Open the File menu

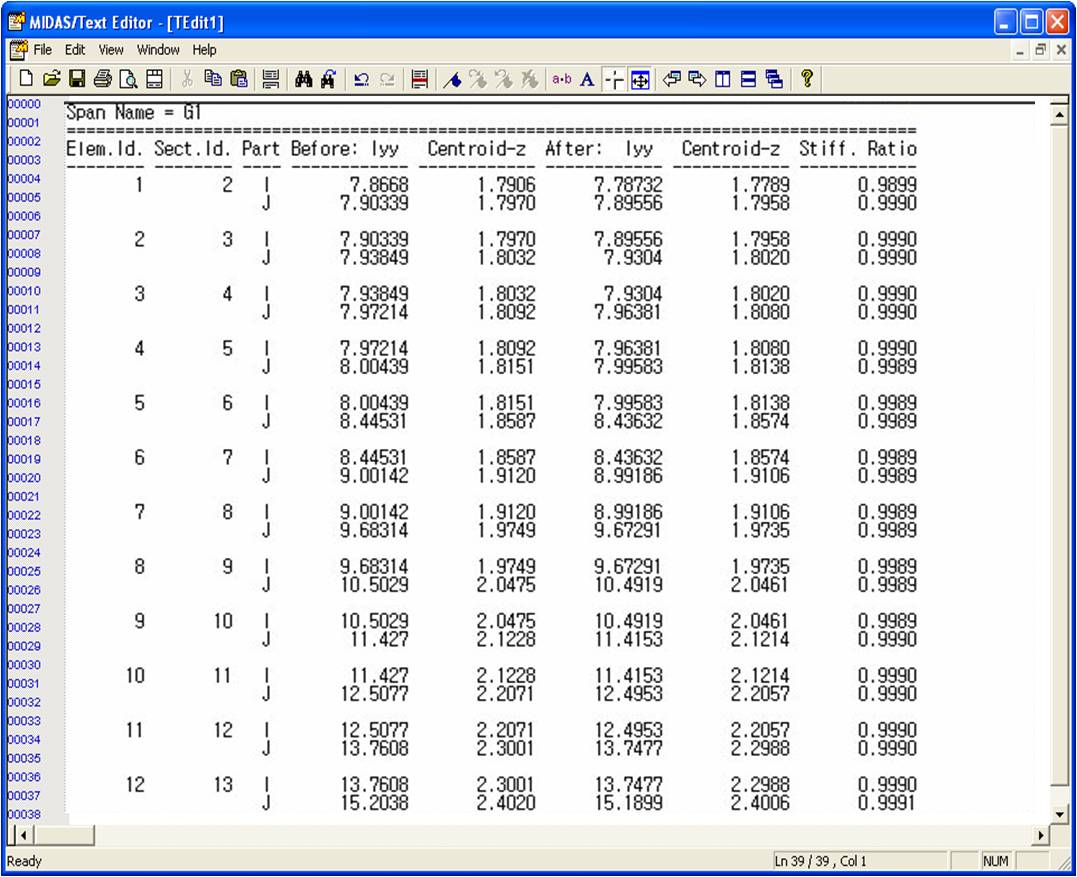click(43, 50)
